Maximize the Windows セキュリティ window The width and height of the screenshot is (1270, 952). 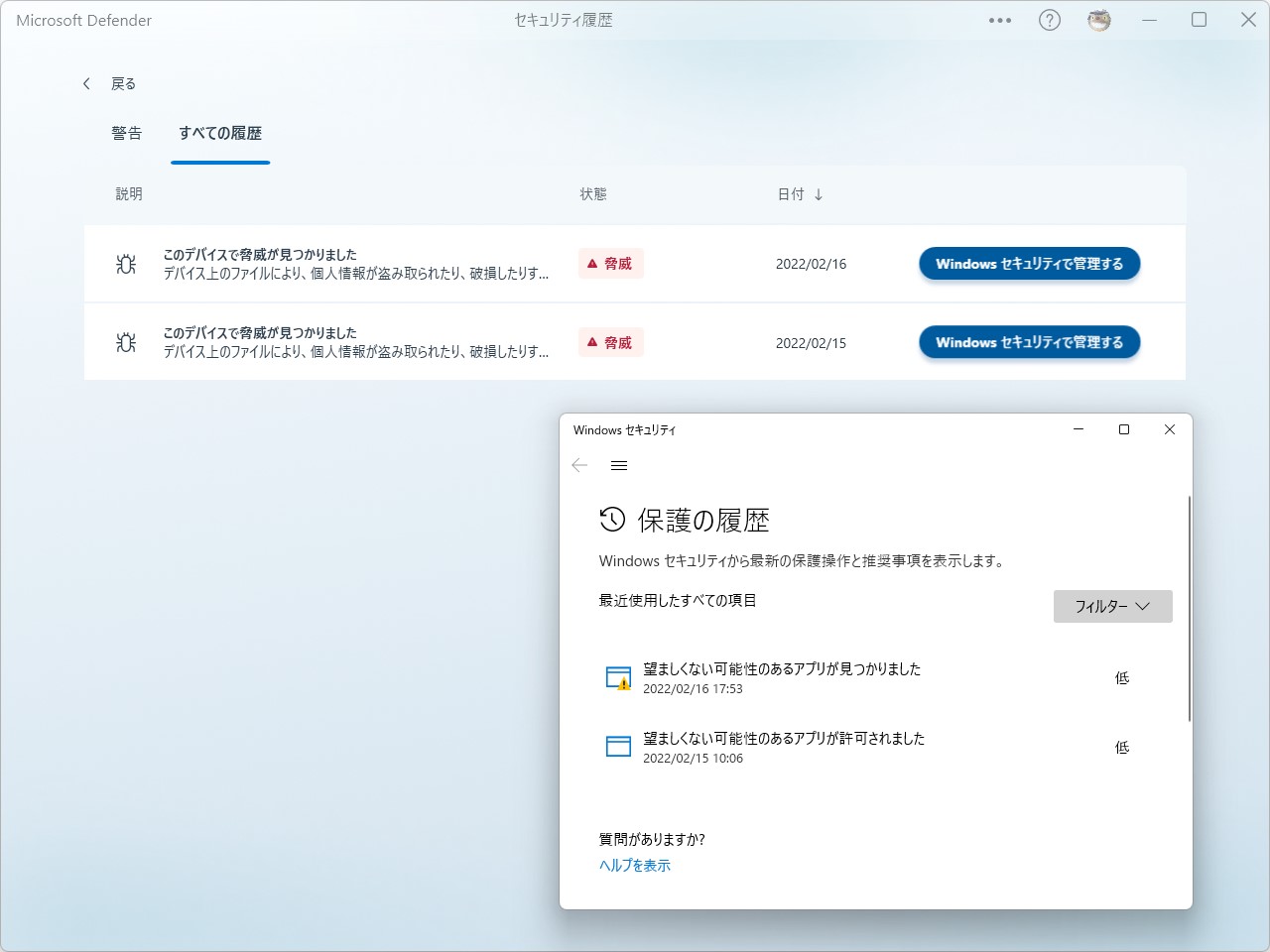tap(1124, 429)
